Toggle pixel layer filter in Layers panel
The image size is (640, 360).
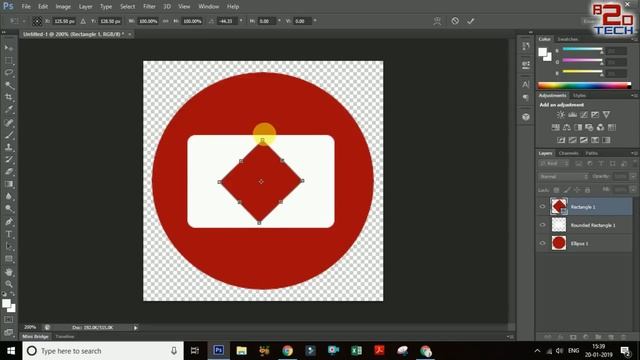tap(578, 164)
